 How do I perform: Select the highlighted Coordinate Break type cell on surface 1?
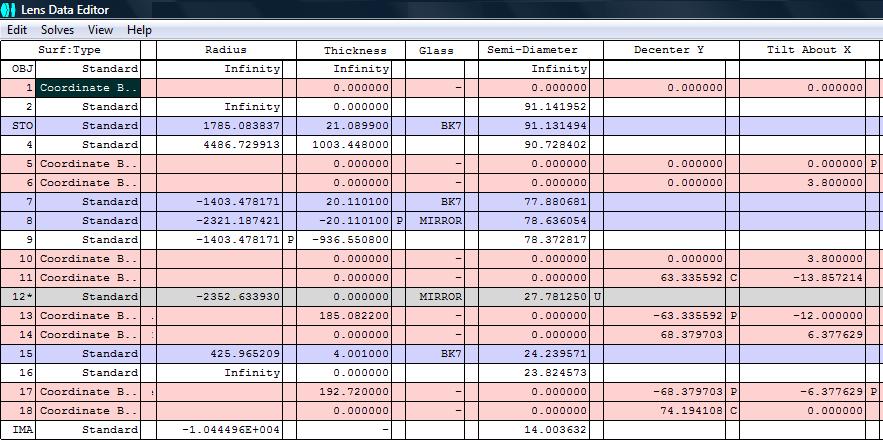pyautogui.click(x=89, y=88)
